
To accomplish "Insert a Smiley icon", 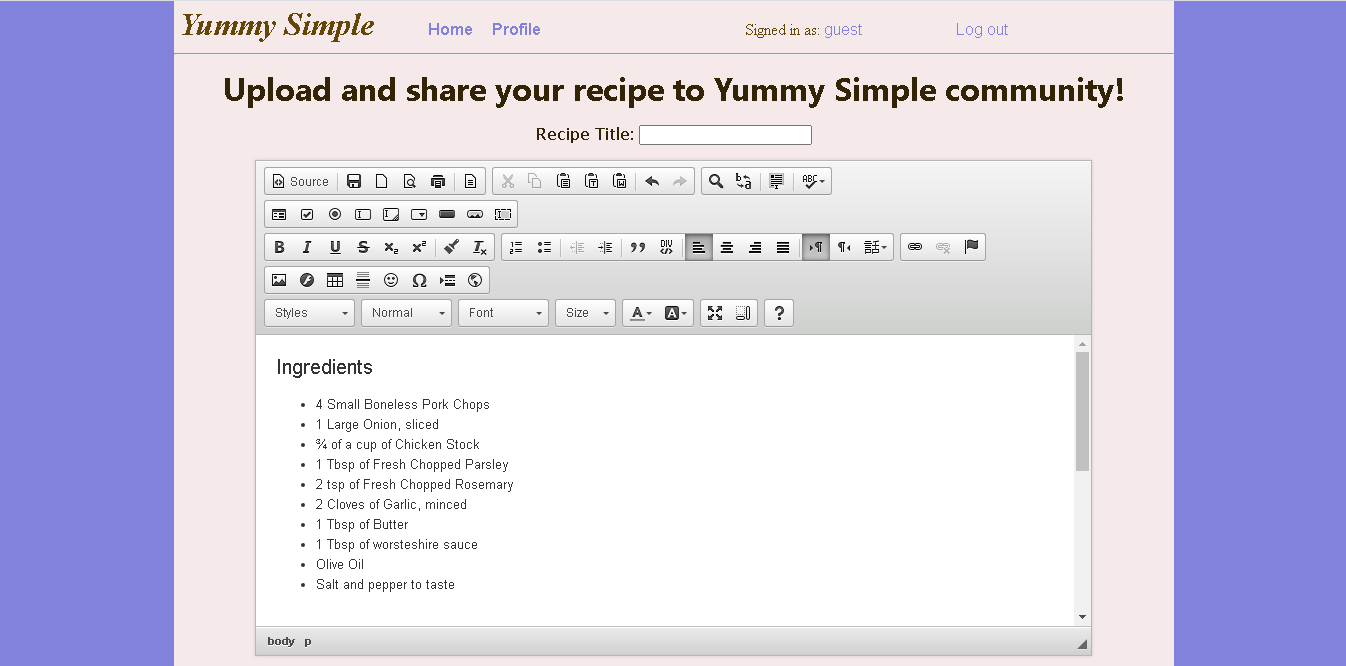I will (x=391, y=280).
